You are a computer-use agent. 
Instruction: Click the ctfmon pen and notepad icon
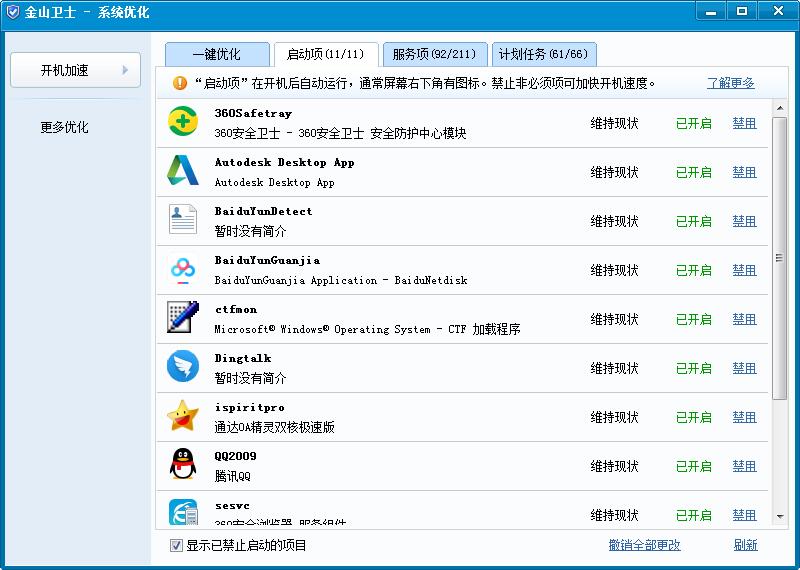click(183, 317)
